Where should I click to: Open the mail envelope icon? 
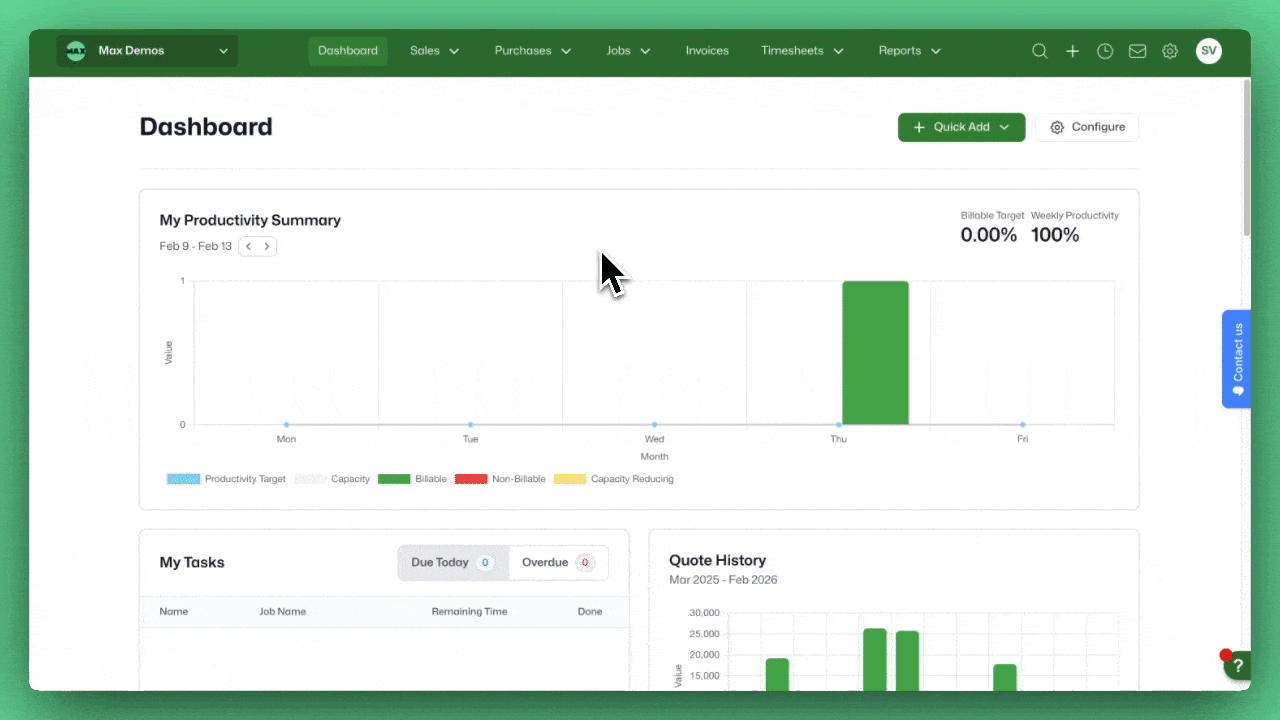(x=1137, y=51)
